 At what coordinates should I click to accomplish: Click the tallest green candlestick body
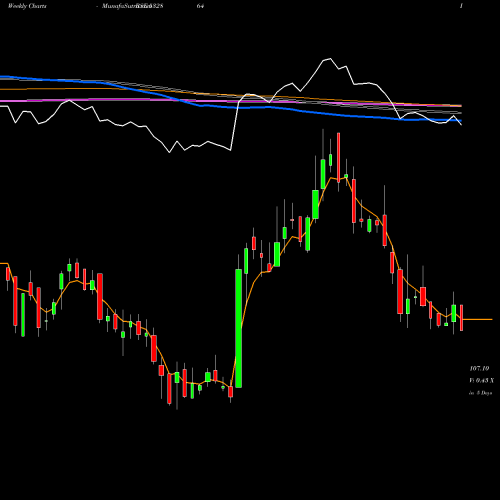pos(239,328)
